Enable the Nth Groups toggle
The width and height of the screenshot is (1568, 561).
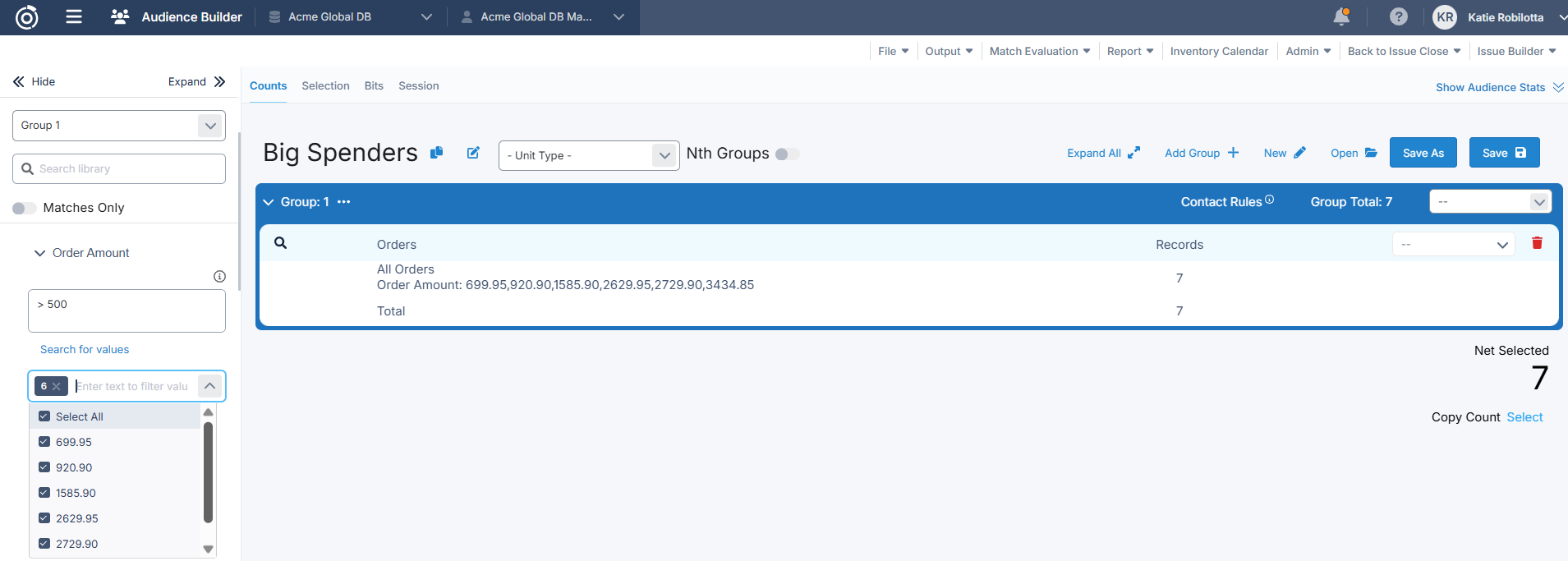pos(786,154)
